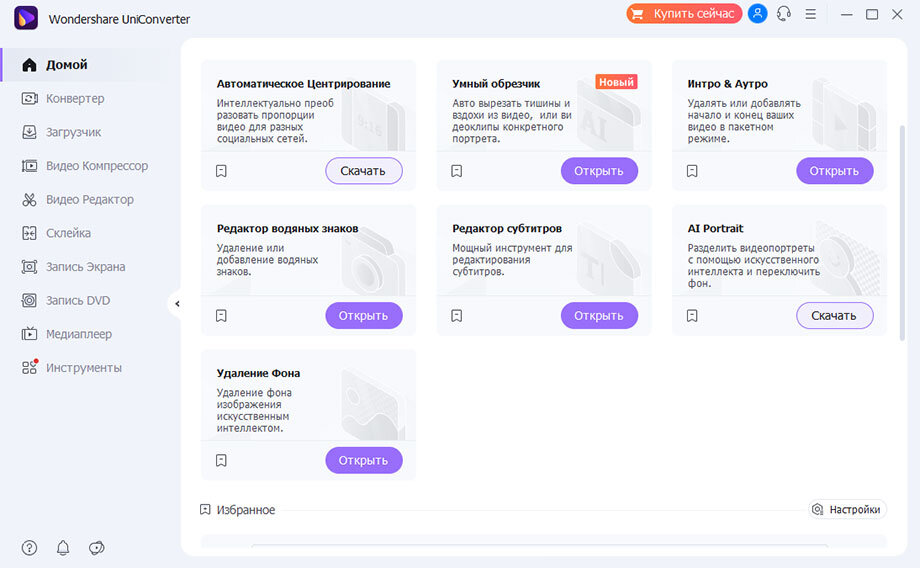Click the help question mark icon

coord(29,548)
